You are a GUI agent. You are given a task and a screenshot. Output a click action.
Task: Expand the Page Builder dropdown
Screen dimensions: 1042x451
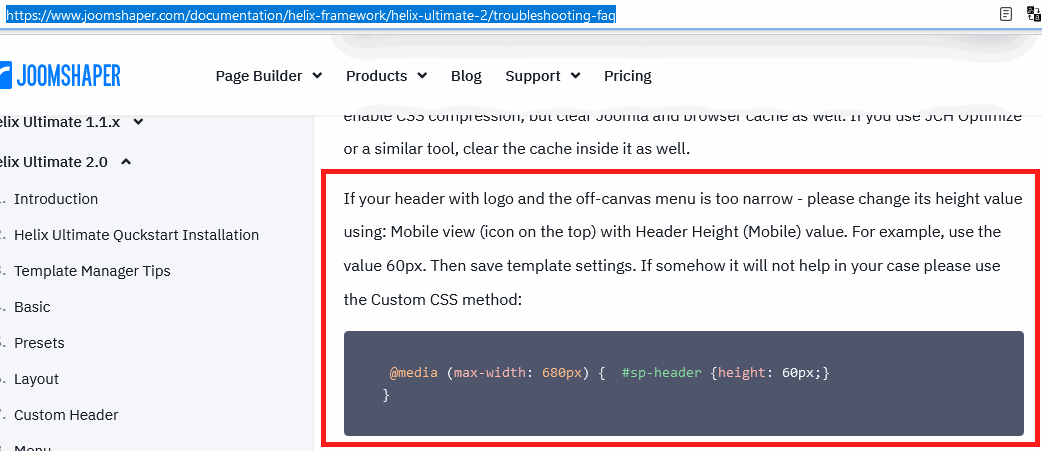pyautogui.click(x=268, y=76)
